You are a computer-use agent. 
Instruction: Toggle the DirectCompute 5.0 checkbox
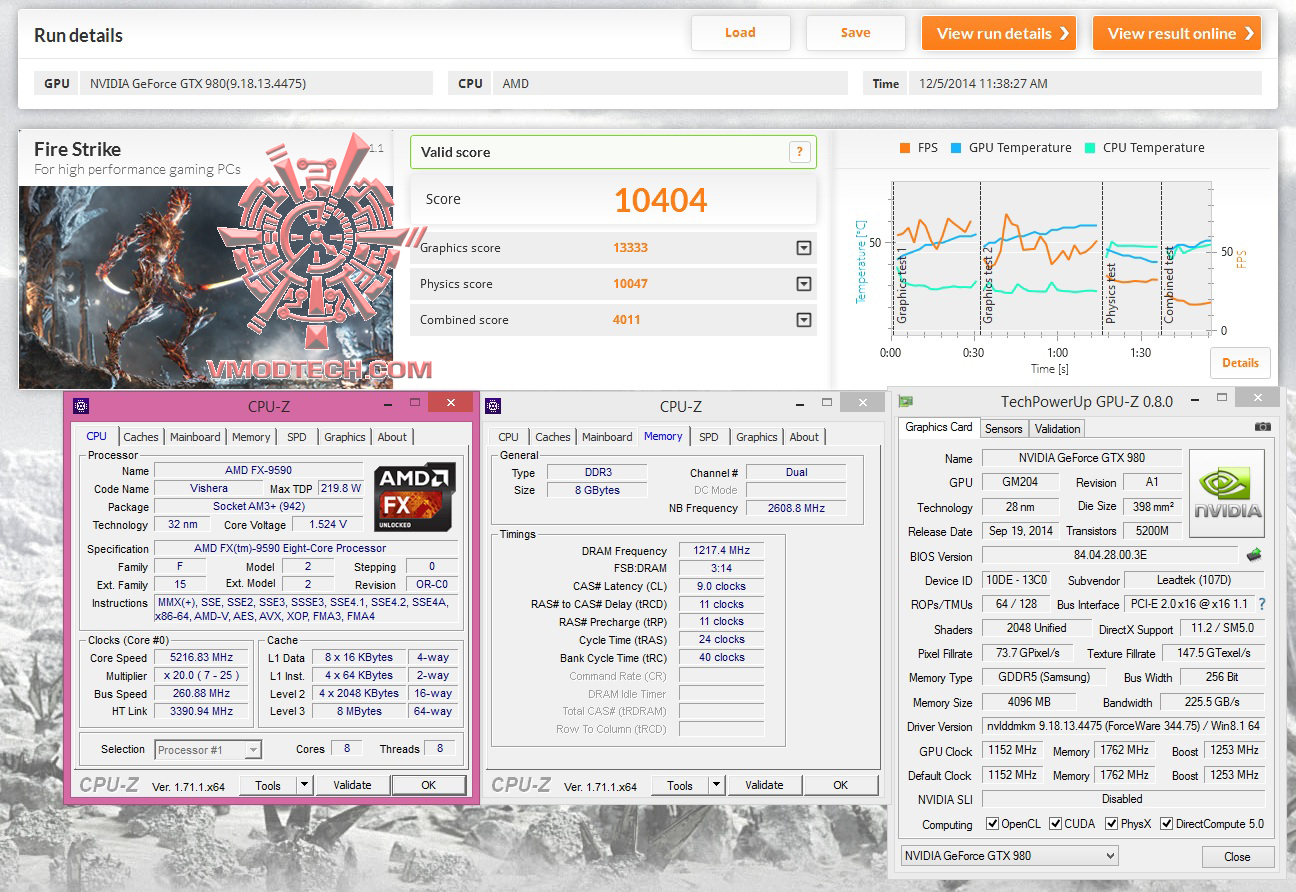click(x=1167, y=824)
